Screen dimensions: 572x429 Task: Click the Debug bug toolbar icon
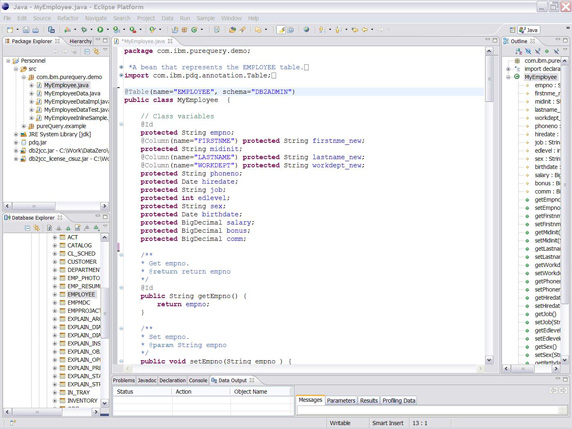84,30
